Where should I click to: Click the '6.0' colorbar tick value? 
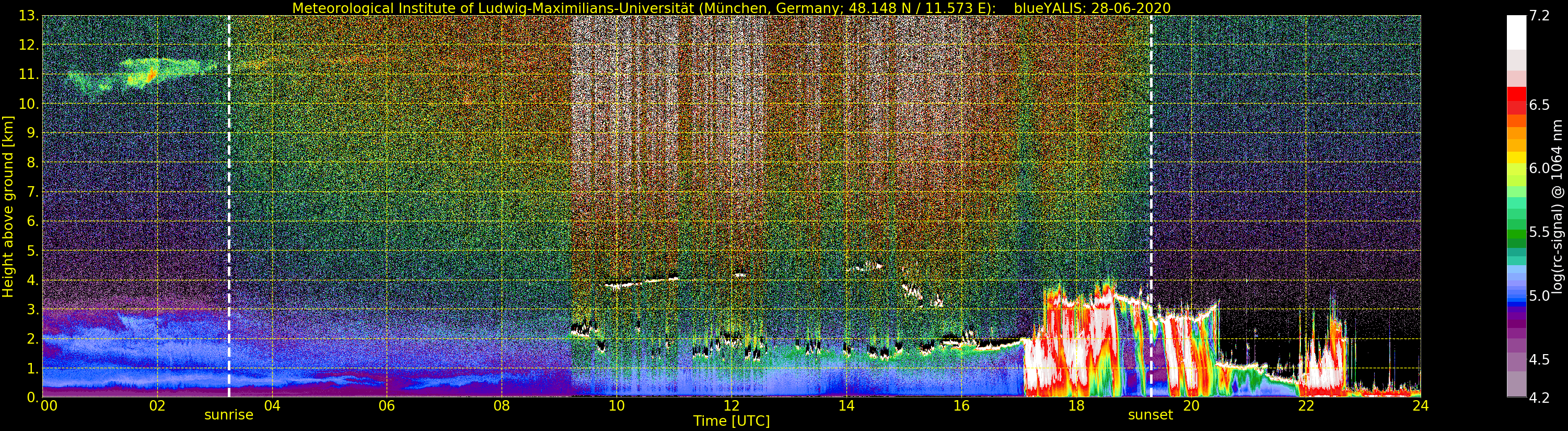1539,168
